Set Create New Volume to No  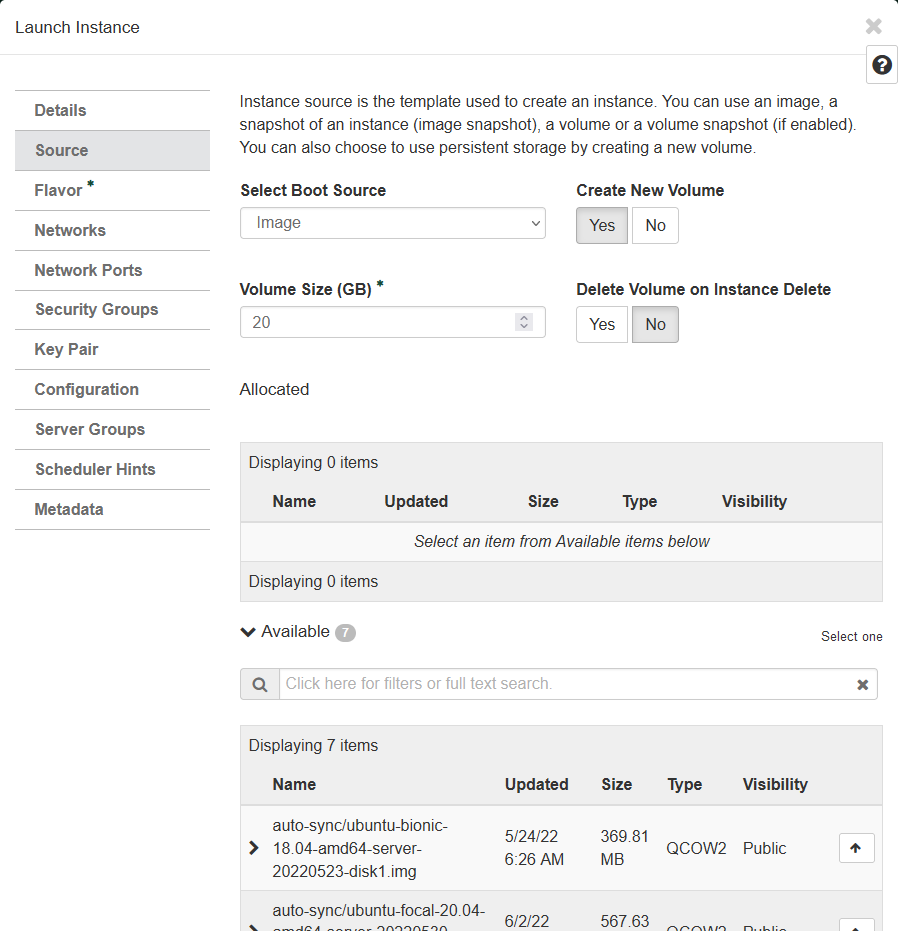655,225
